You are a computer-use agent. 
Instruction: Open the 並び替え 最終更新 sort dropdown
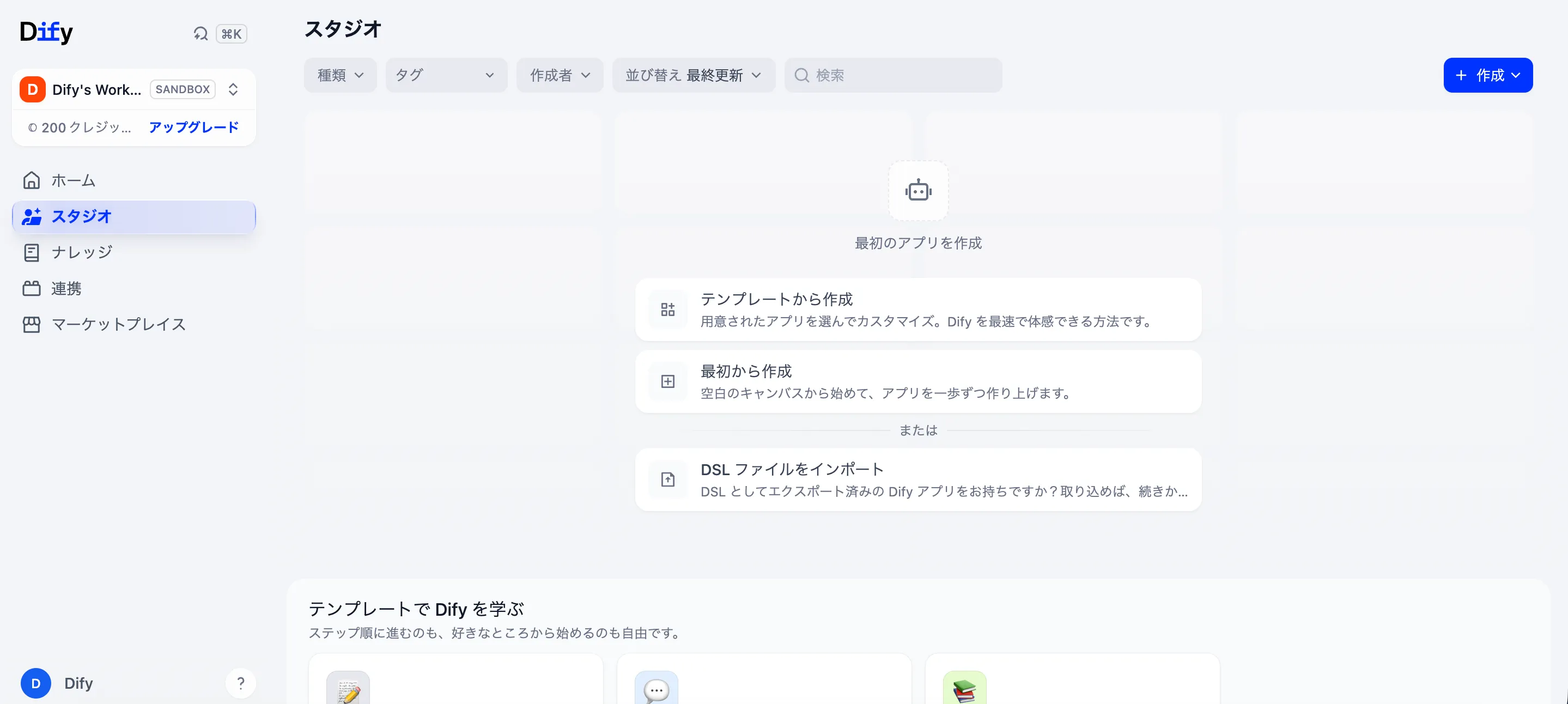point(694,75)
